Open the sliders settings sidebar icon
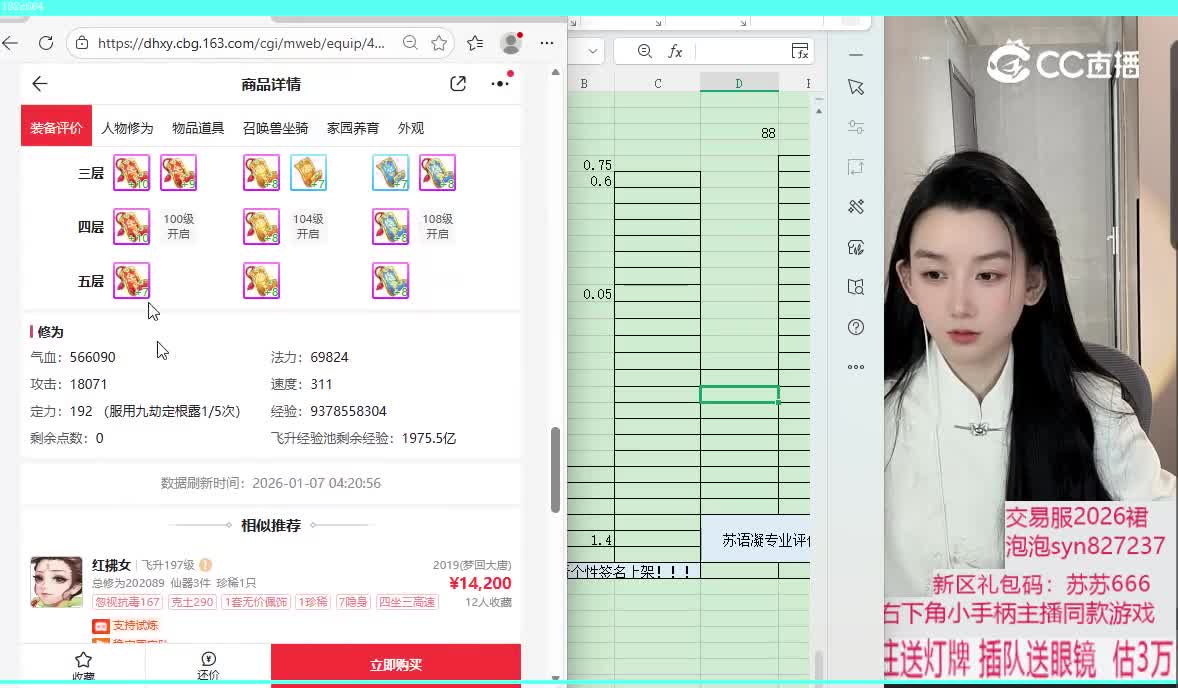This screenshot has width=1178, height=688. point(856,127)
